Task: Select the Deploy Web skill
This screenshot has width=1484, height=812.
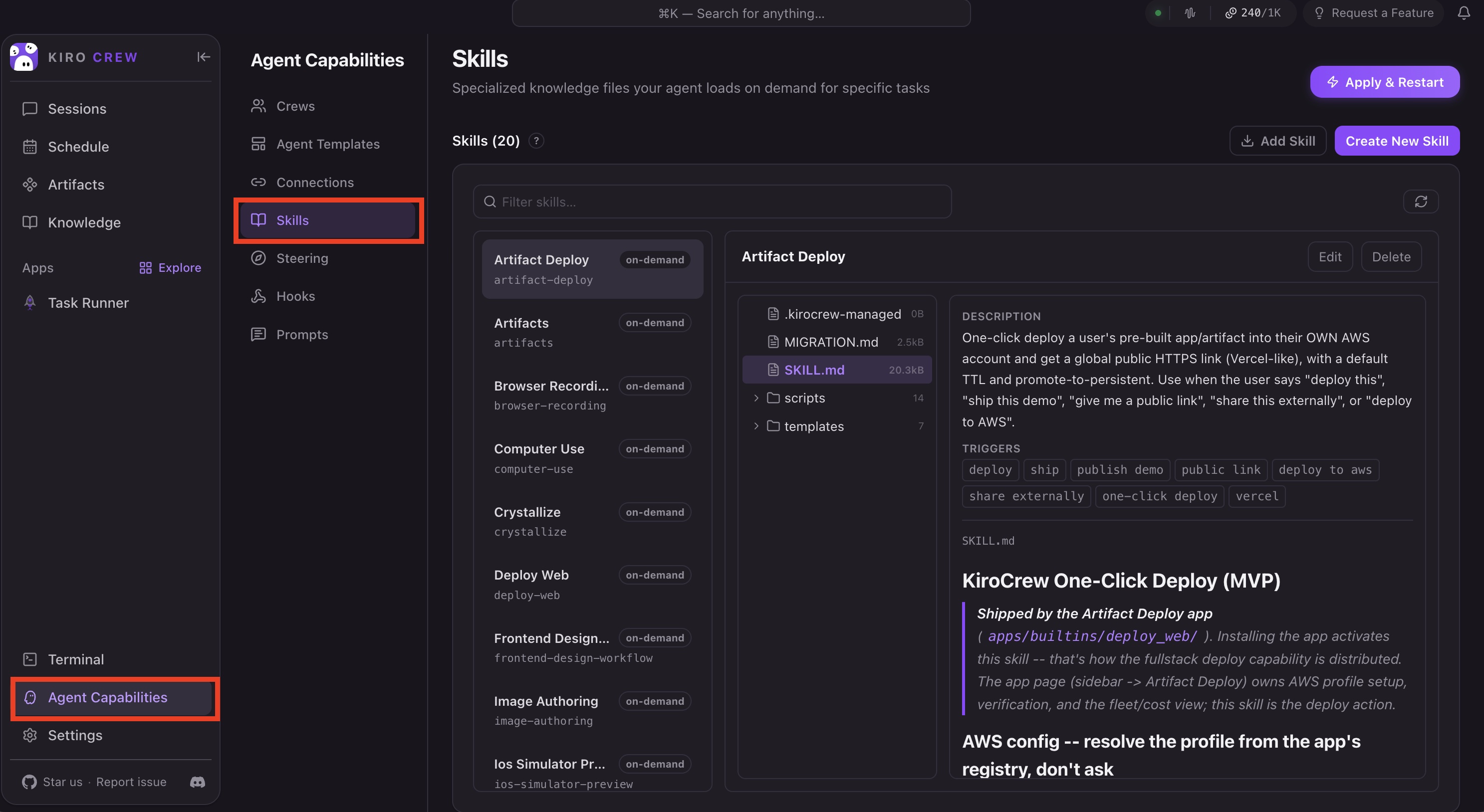Action: pyautogui.click(x=592, y=584)
